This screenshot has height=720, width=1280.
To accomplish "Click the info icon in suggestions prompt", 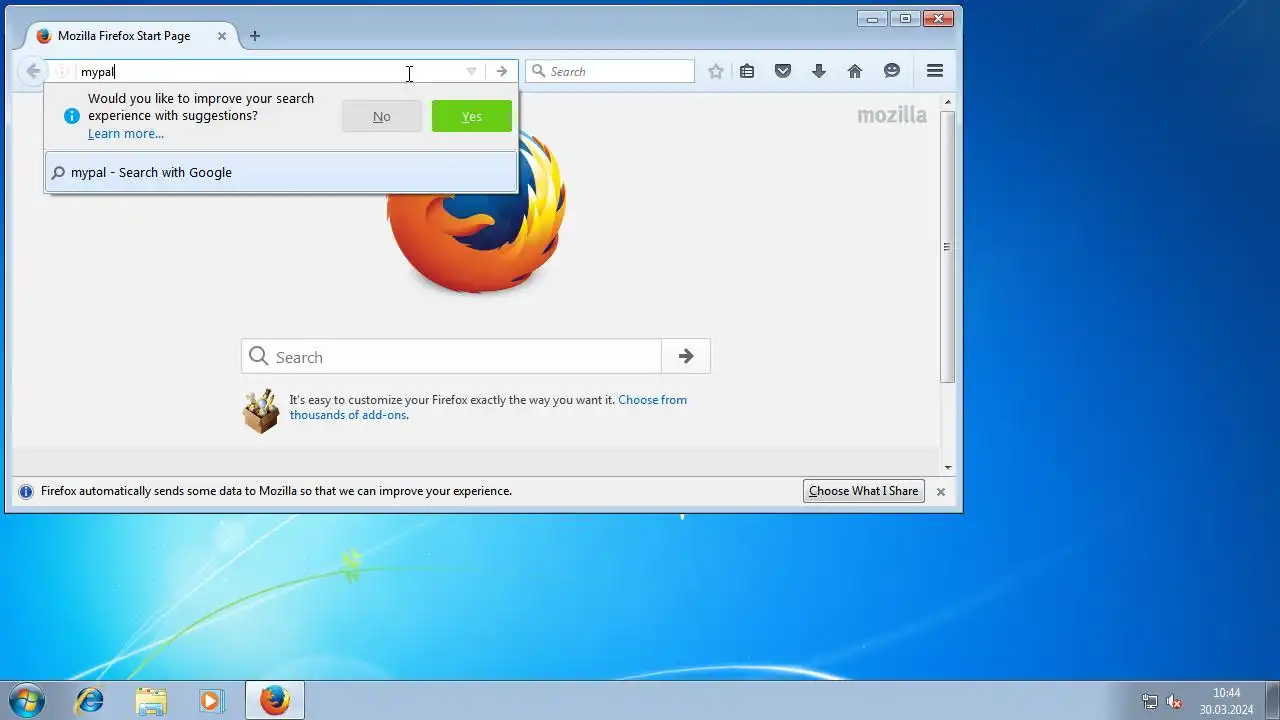I will (x=71, y=116).
